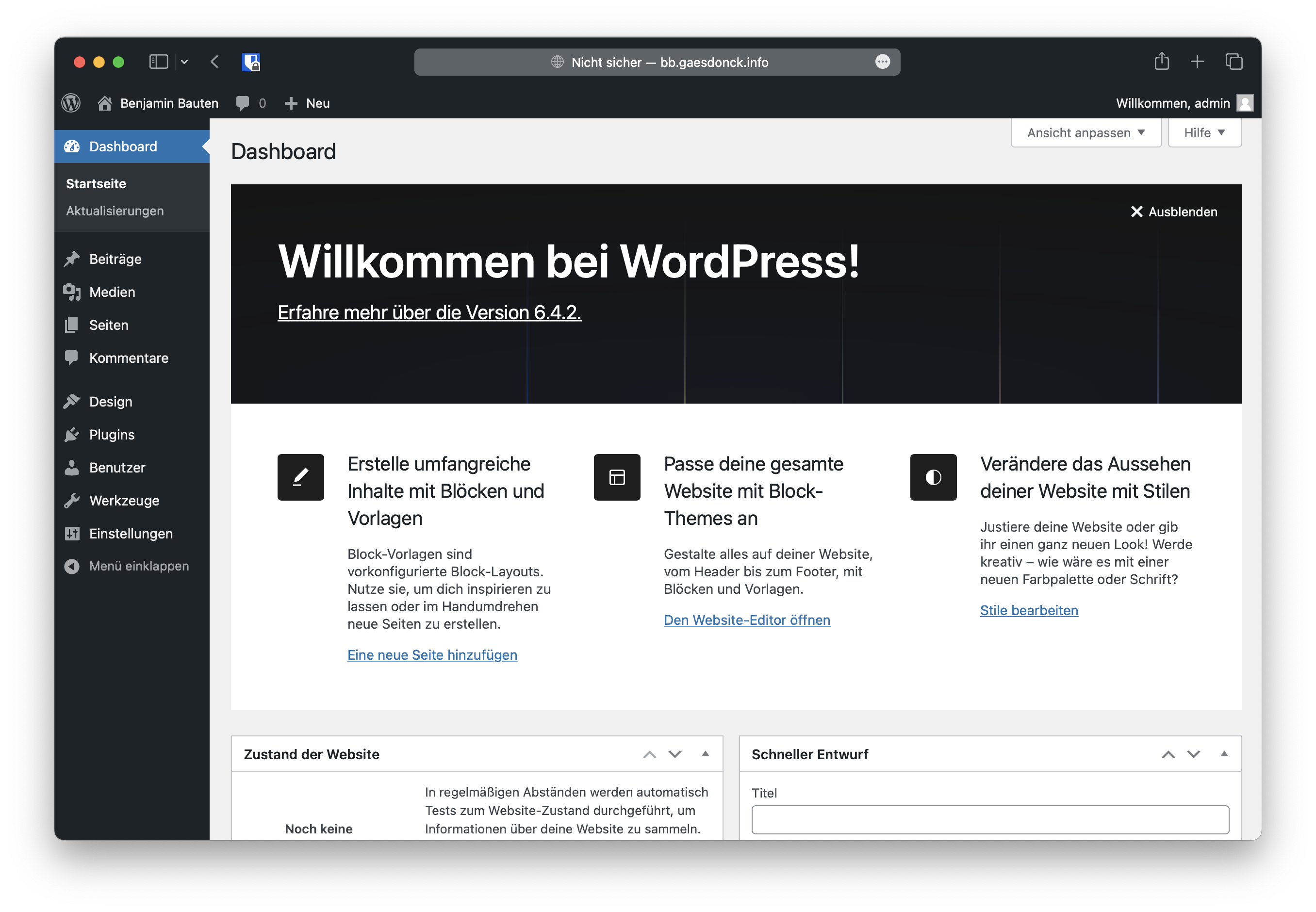Open Safari's share icon
Viewport: 1316px width, 912px height.
click(x=1161, y=61)
